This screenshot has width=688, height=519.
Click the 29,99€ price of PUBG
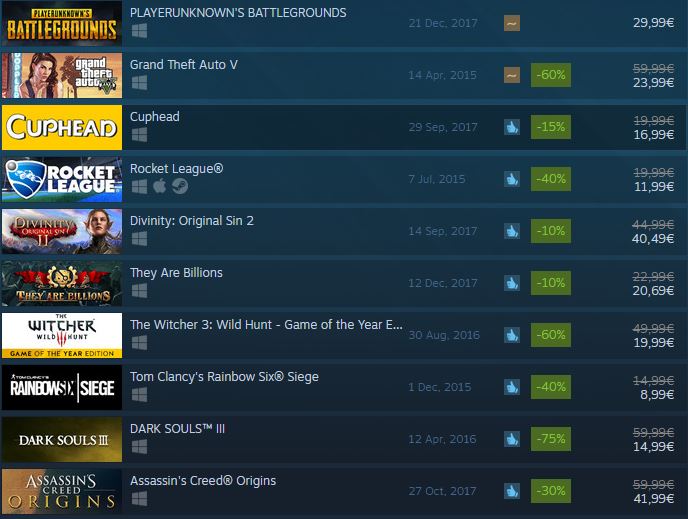click(653, 23)
